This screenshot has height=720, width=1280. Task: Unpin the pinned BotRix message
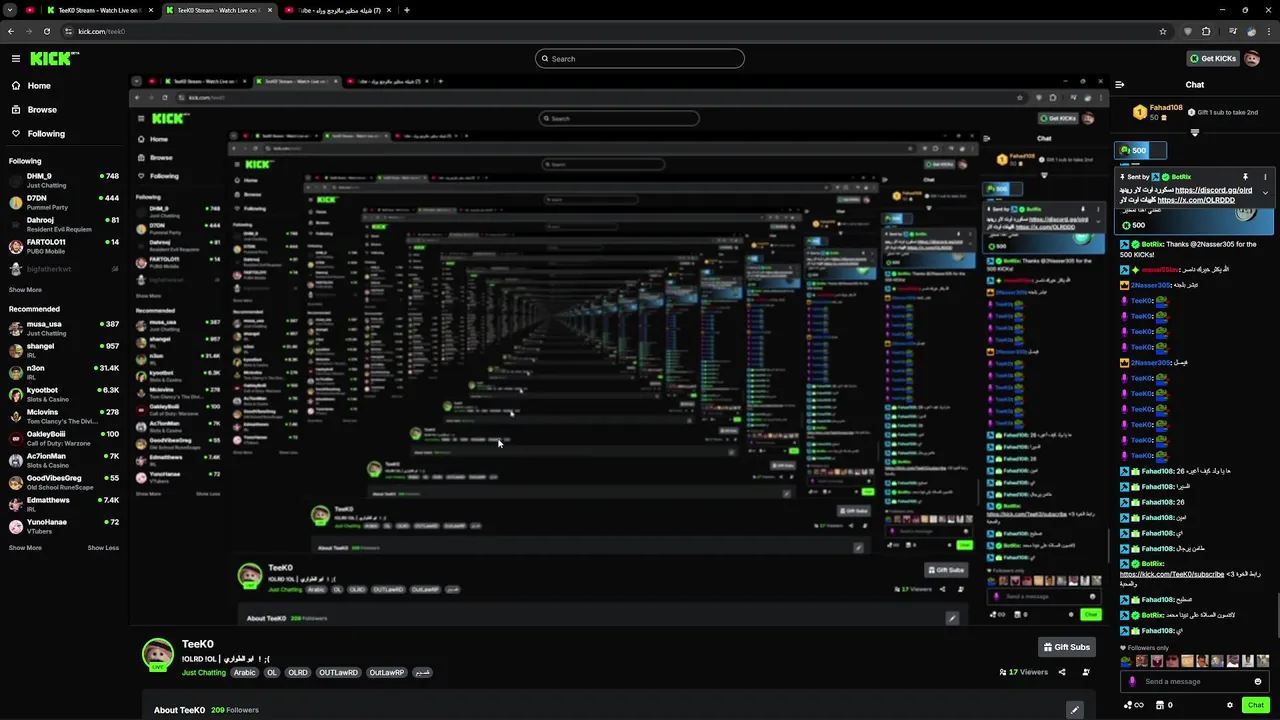pyautogui.click(x=1245, y=177)
